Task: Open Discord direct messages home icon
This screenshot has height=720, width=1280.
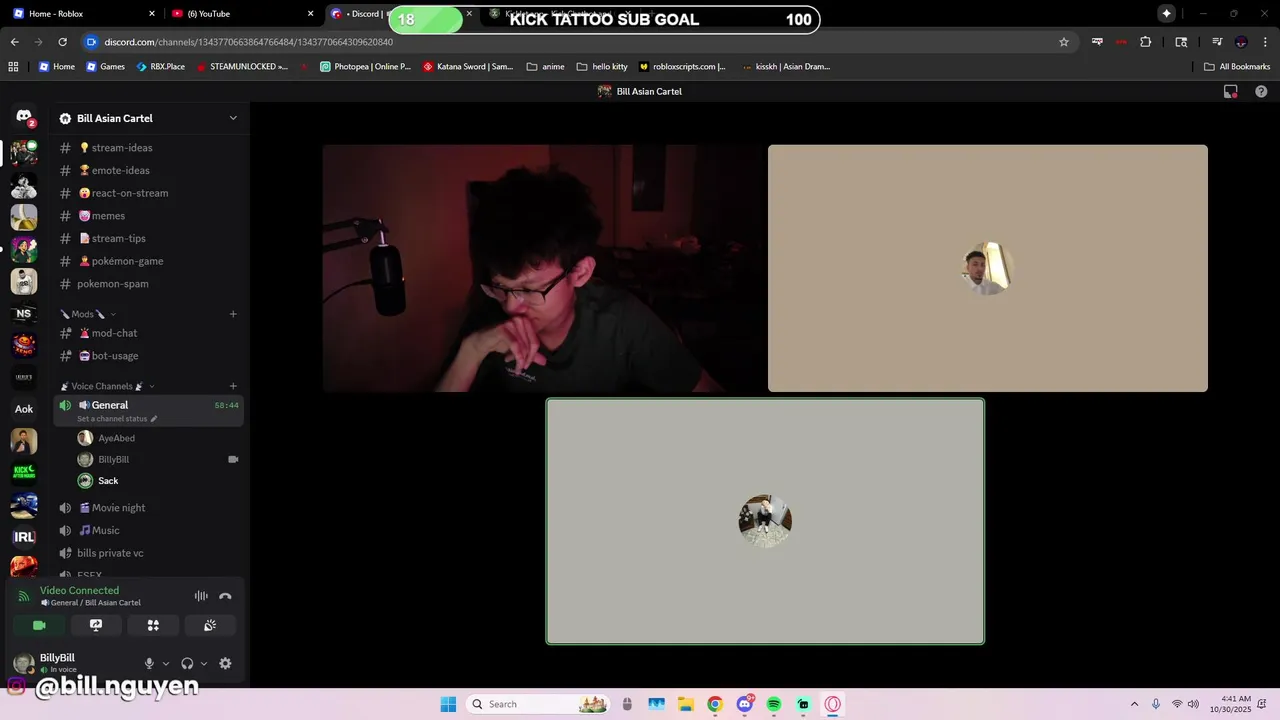Action: coord(24,117)
